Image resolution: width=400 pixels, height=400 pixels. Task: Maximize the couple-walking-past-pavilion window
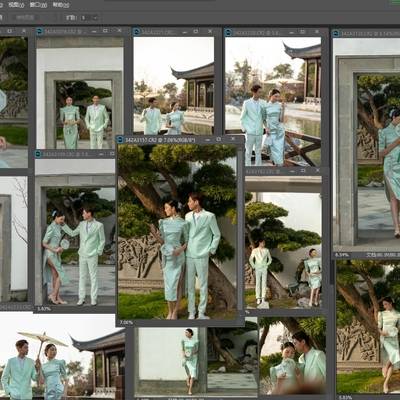pyautogui.click(x=196, y=31)
